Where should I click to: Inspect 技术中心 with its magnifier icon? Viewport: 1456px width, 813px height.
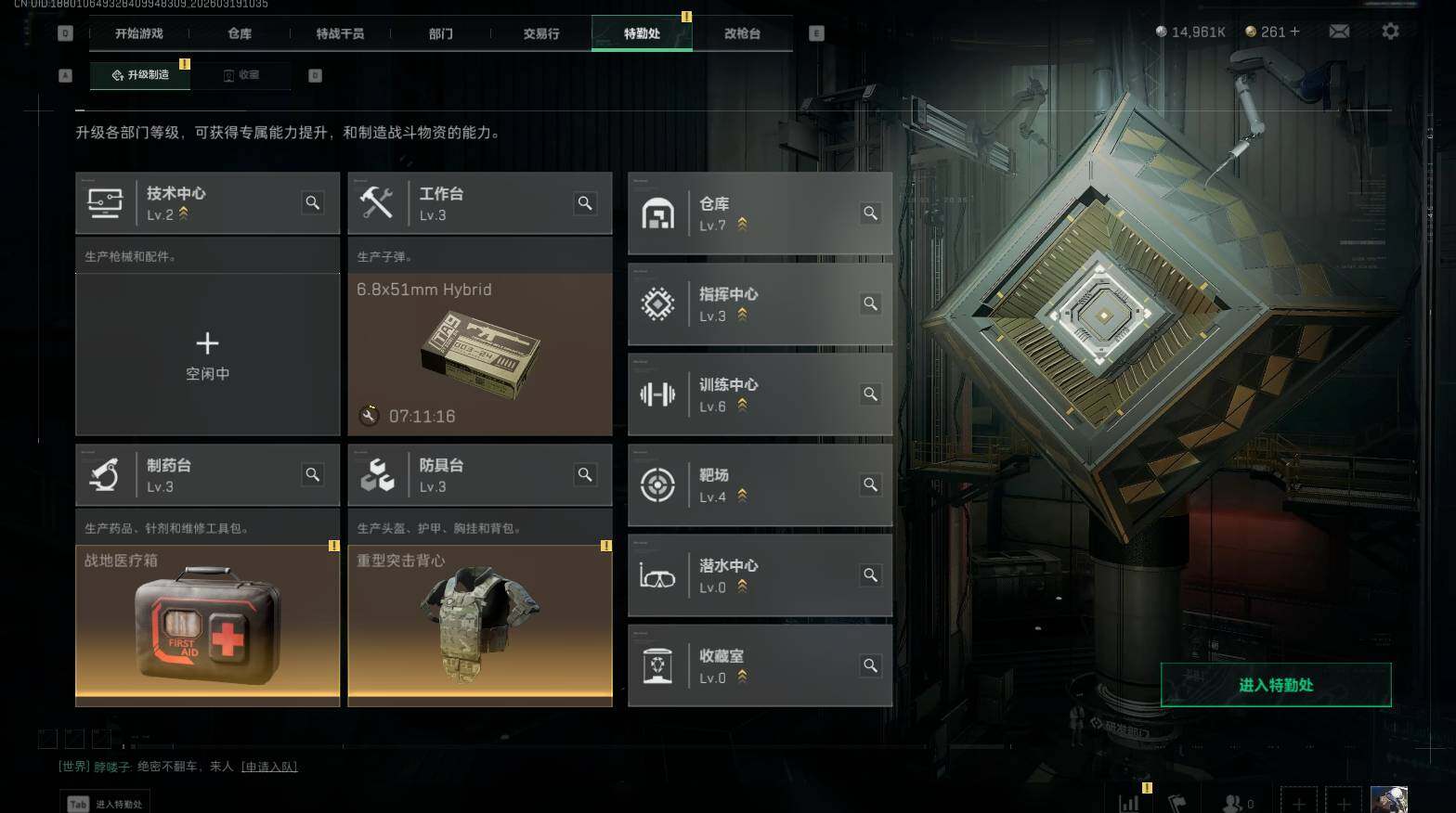tap(313, 202)
